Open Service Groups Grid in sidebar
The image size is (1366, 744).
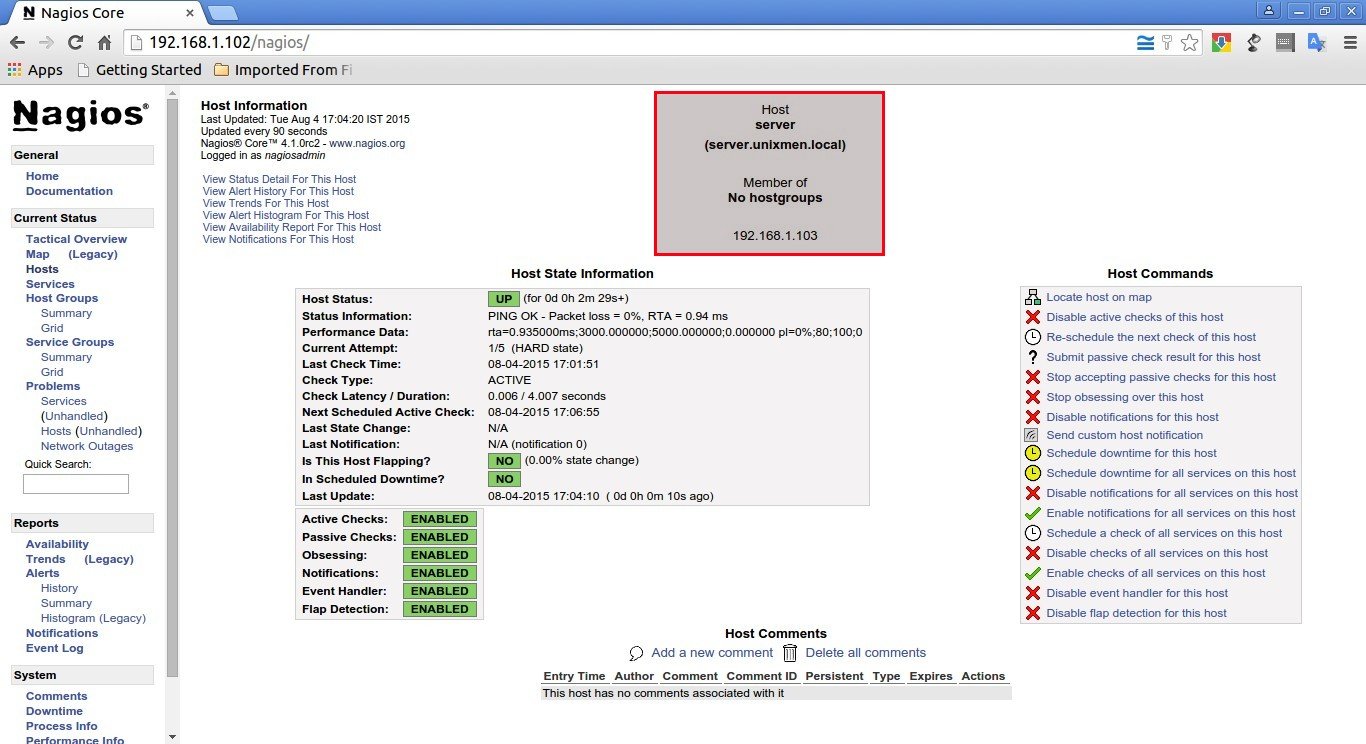pos(52,372)
